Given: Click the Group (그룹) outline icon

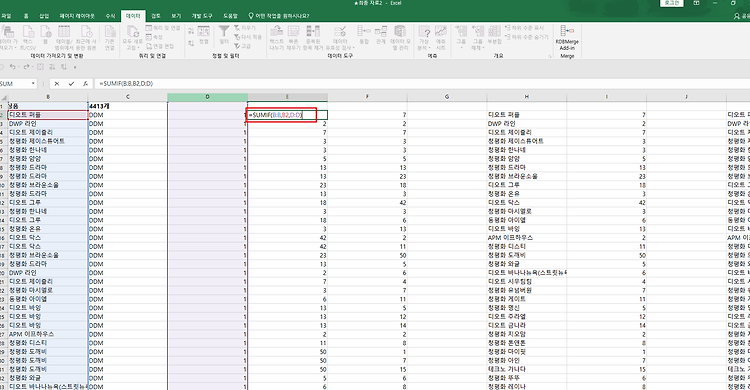Looking at the screenshot, I should (461, 32).
